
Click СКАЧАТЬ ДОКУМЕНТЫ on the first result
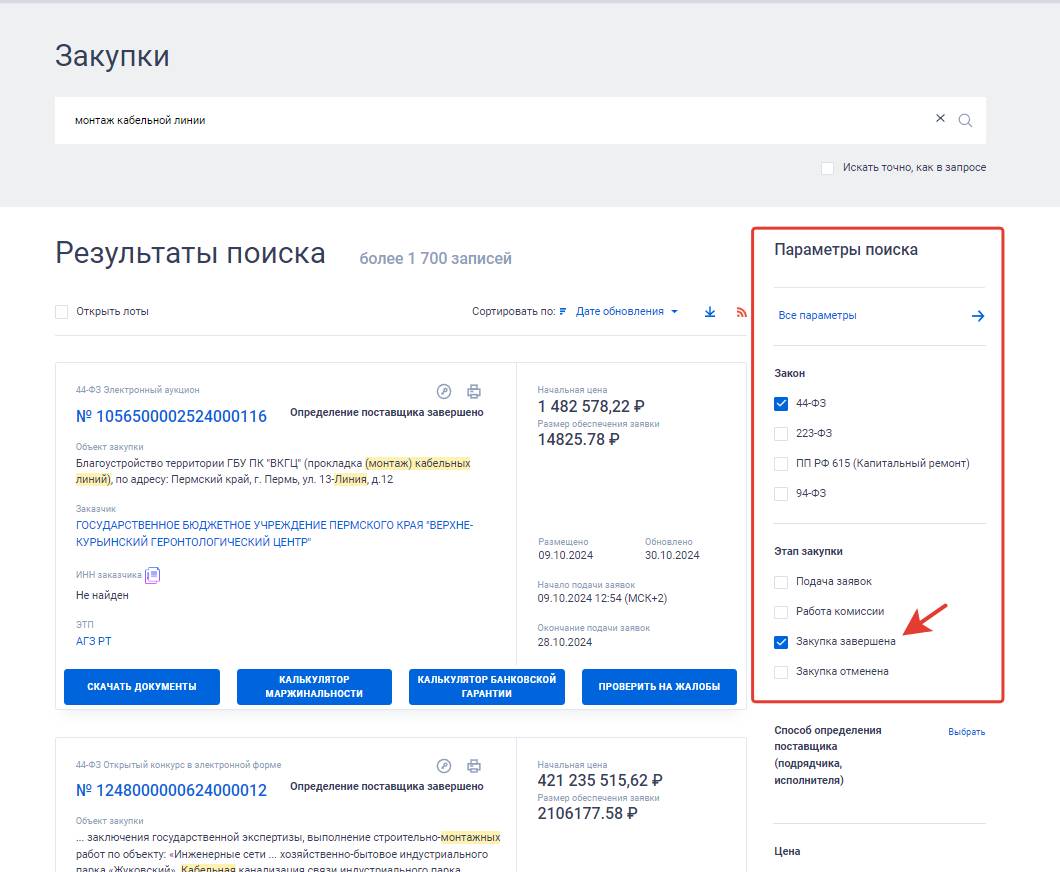[141, 687]
